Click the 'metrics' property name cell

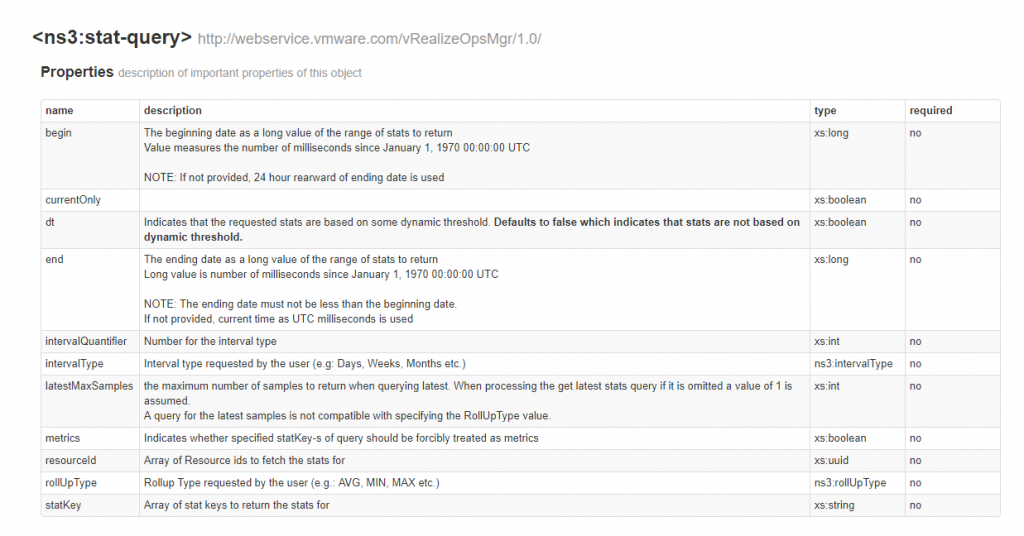coord(63,438)
